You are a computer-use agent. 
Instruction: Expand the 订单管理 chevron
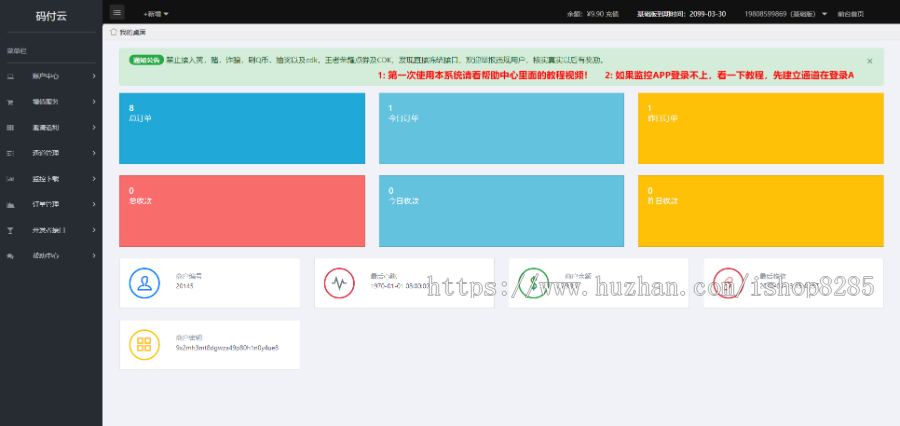coord(94,204)
